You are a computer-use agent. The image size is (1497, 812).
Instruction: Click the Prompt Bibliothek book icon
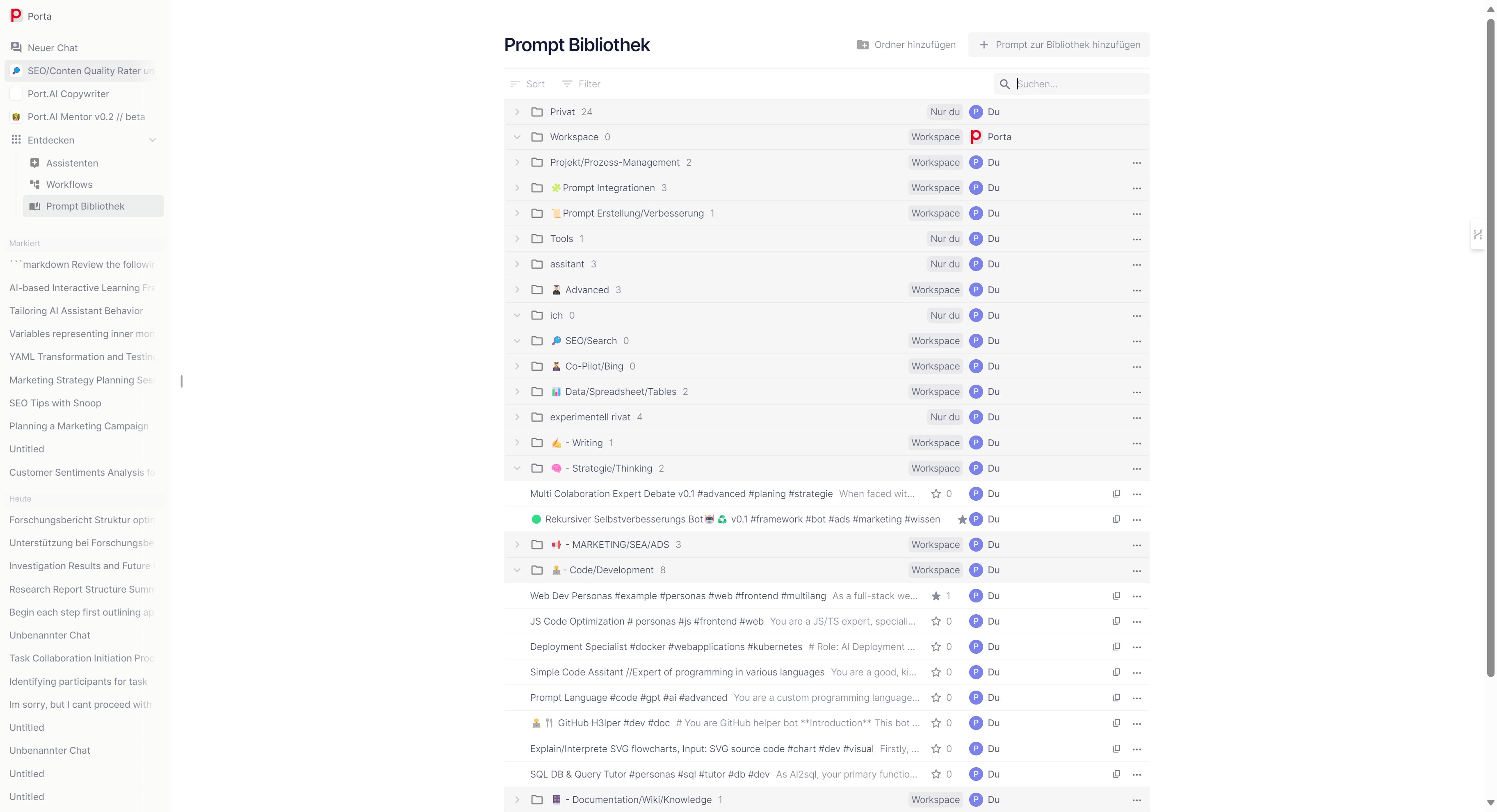point(35,206)
